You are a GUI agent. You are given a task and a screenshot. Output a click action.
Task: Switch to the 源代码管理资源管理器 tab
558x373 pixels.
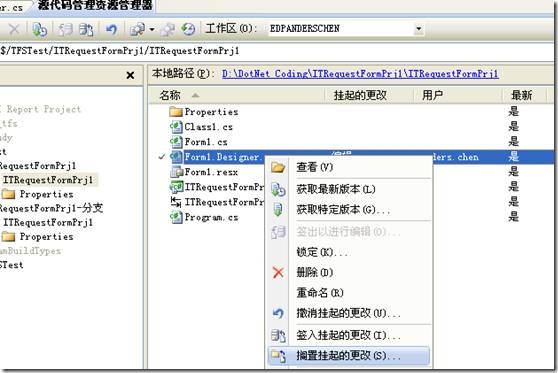pyautogui.click(x=95, y=5)
